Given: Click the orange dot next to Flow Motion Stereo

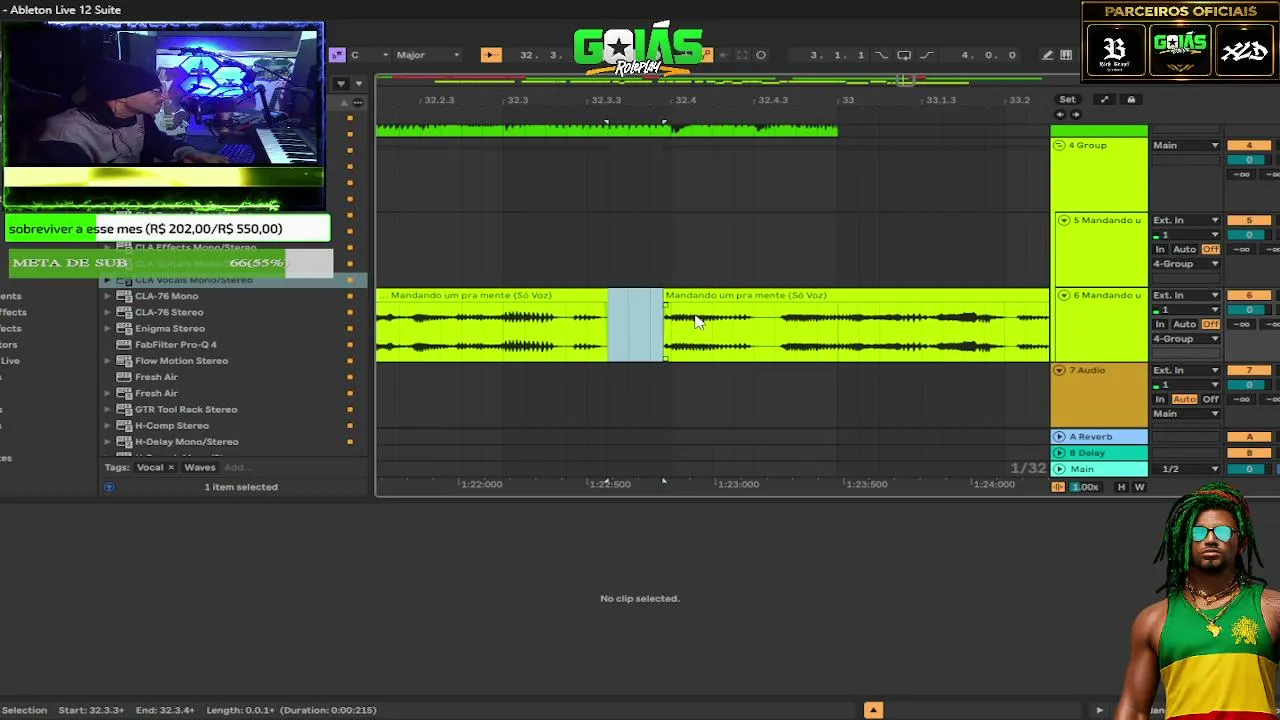Looking at the screenshot, I should (x=349, y=361).
